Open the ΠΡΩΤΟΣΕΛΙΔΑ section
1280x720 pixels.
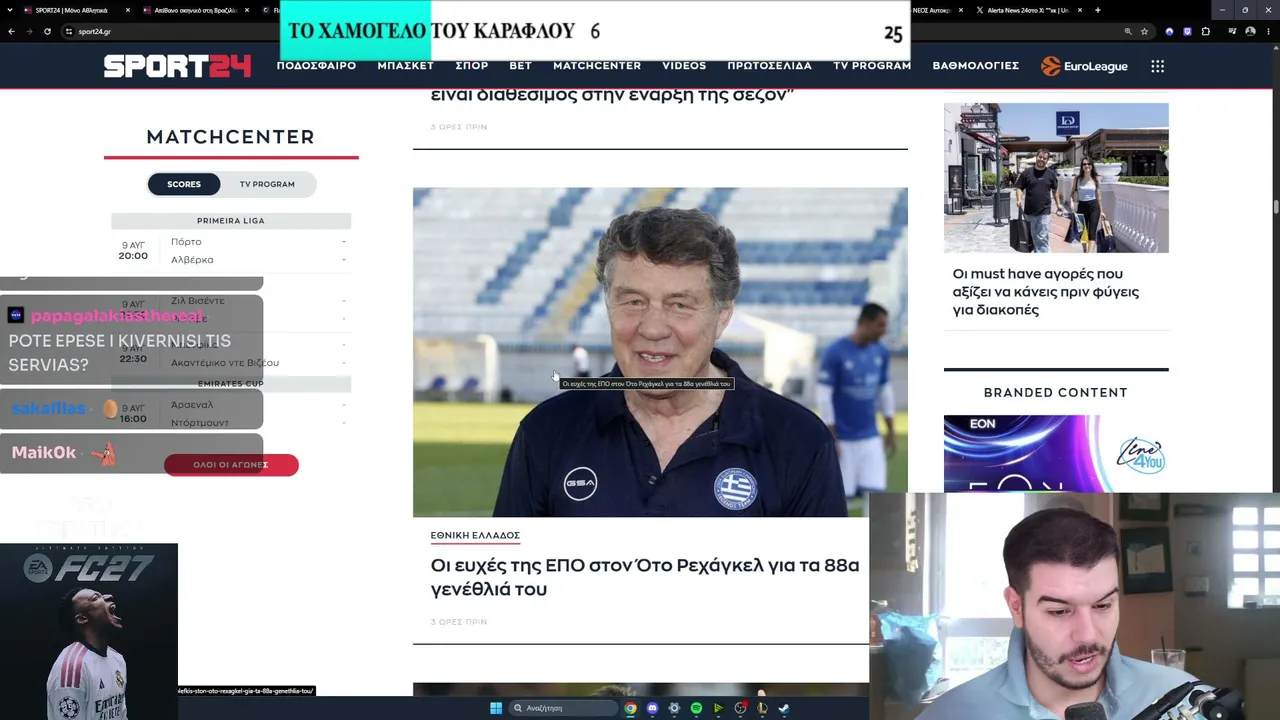pos(769,66)
